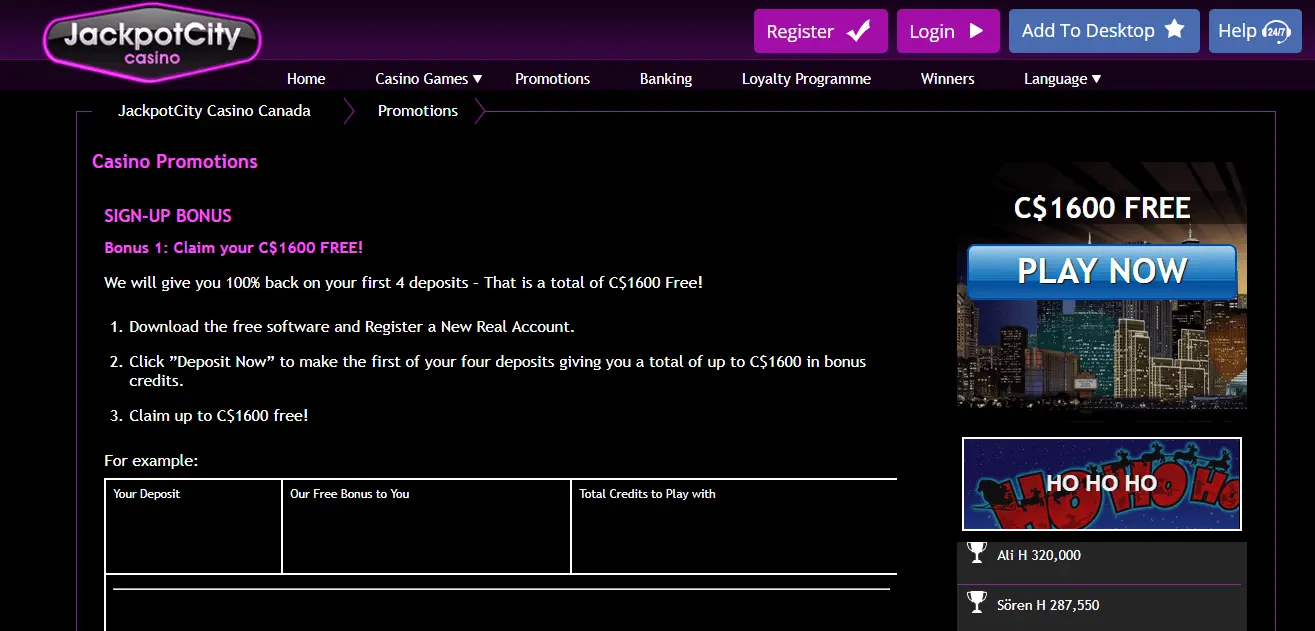Click the checkmark icon on Register
1315x631 pixels.
click(x=859, y=31)
